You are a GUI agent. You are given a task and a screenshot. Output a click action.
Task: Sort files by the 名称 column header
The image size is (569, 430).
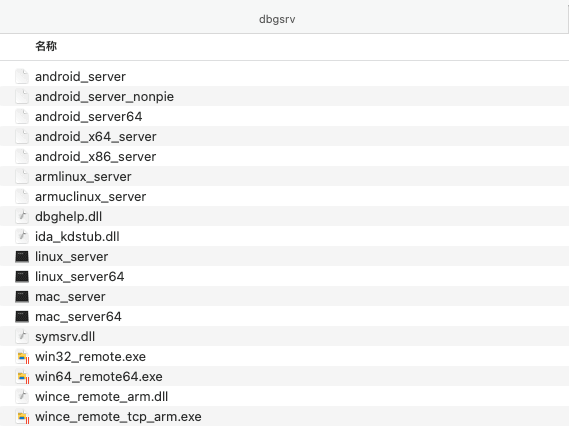coord(46,46)
